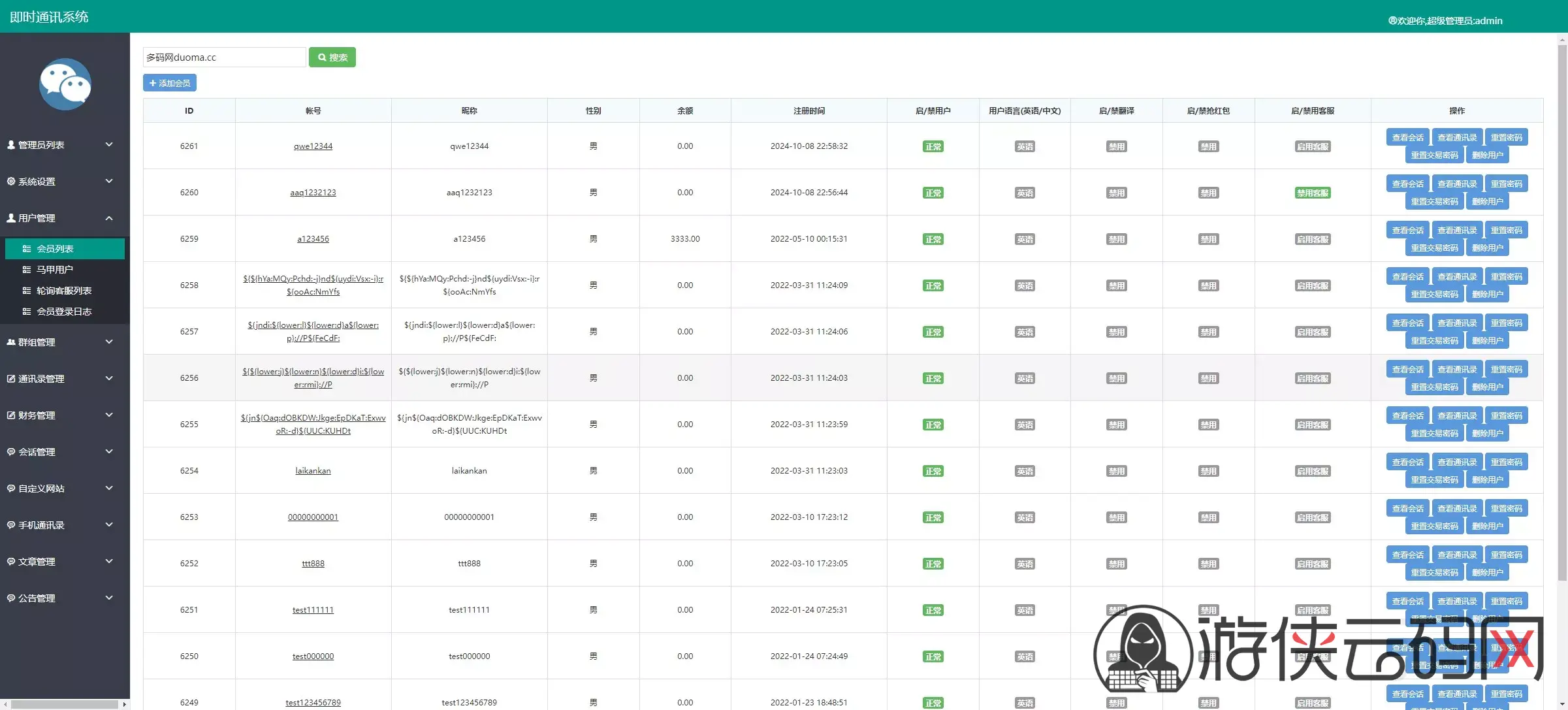Open 会员登录日志 submenu item
Image resolution: width=1568 pixels, height=710 pixels.
point(65,312)
